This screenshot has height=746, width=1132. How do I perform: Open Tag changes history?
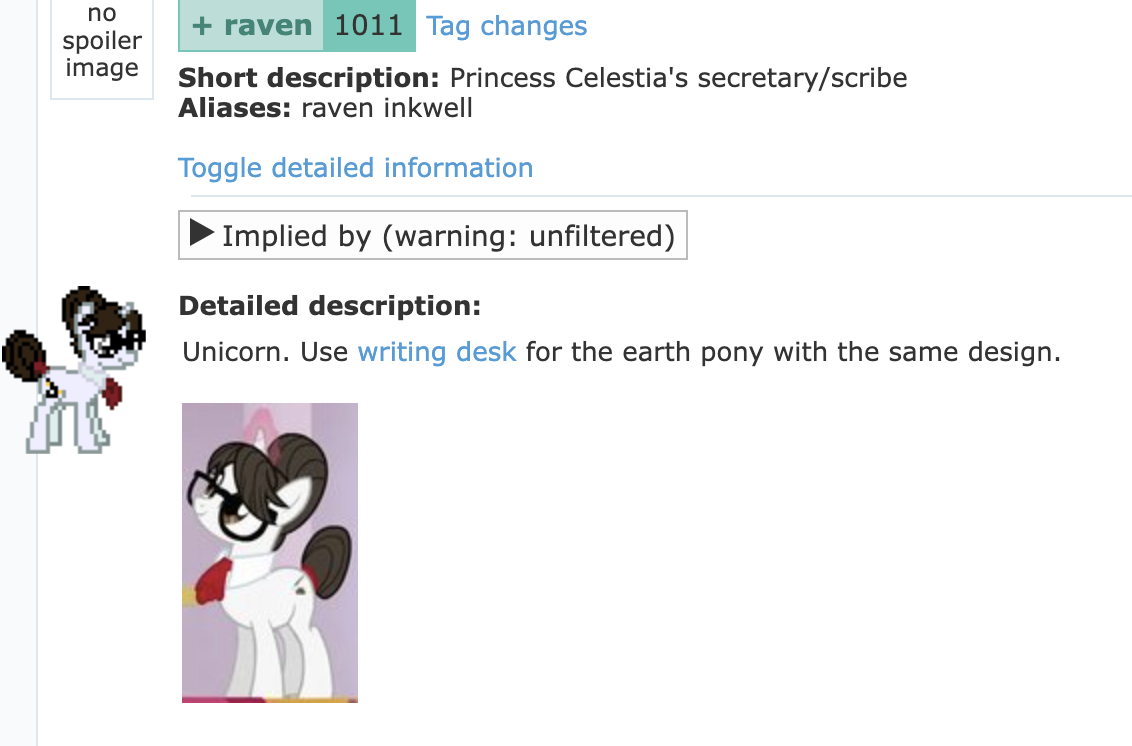pyautogui.click(x=506, y=25)
